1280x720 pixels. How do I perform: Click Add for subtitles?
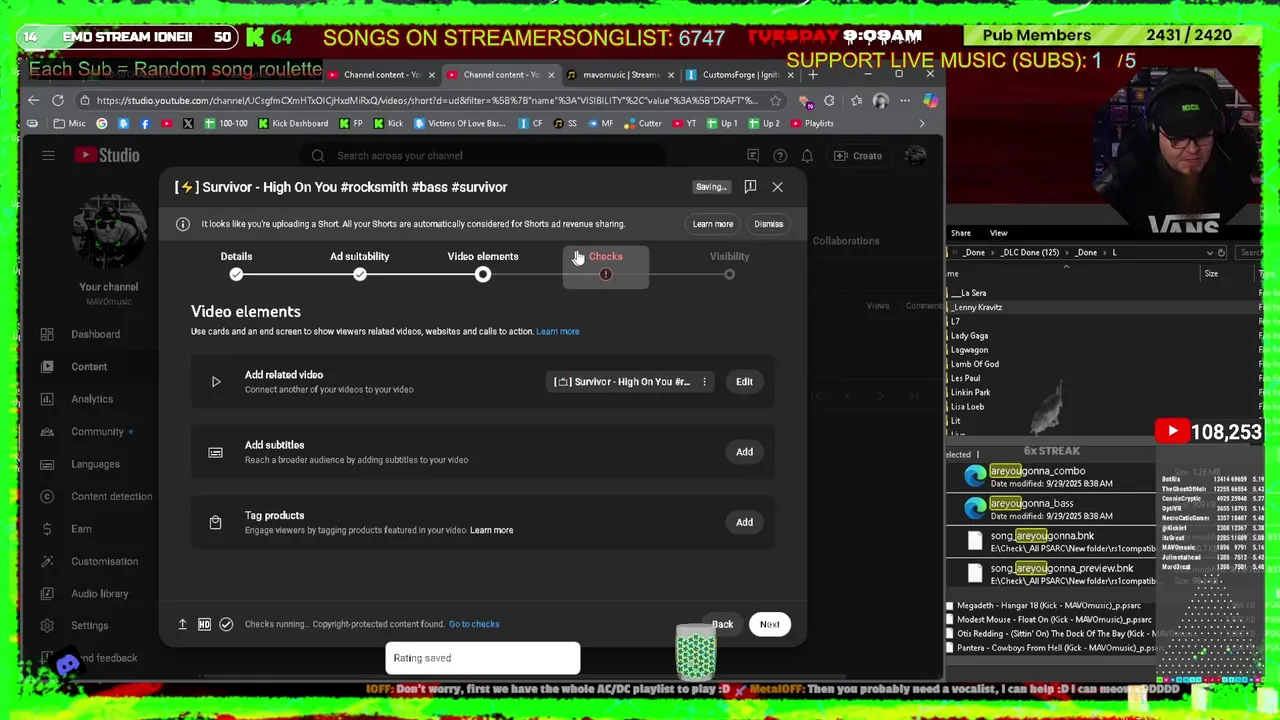pyautogui.click(x=744, y=452)
